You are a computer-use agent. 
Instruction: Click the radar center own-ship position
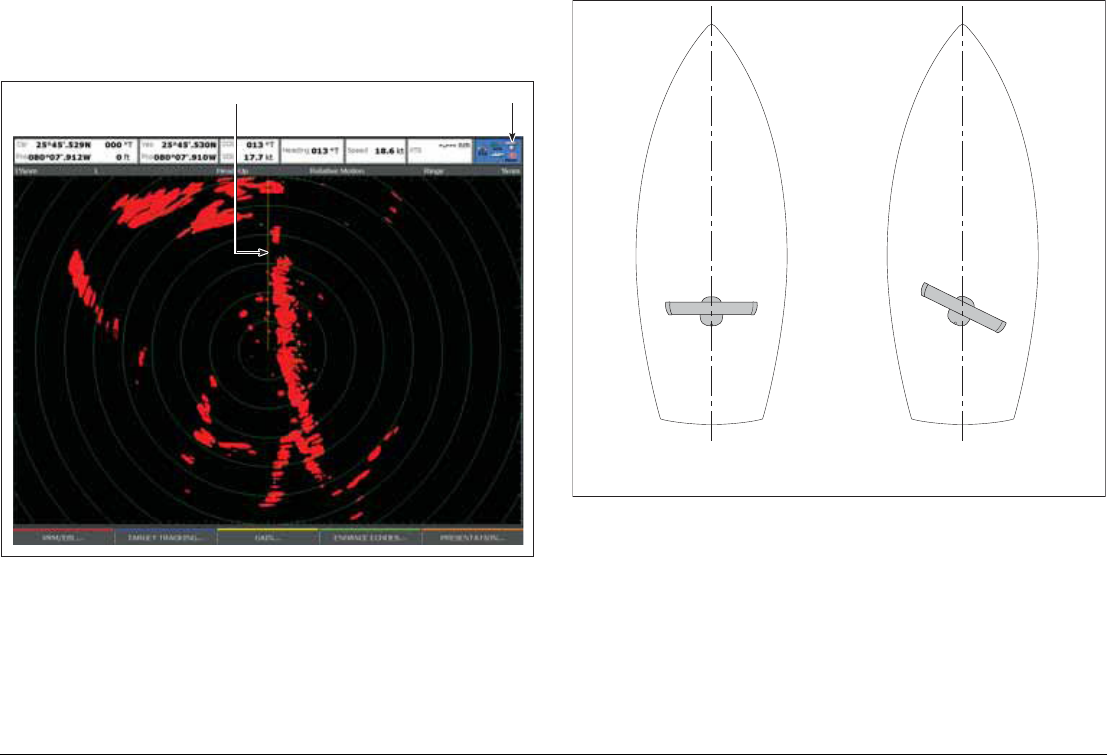268,348
